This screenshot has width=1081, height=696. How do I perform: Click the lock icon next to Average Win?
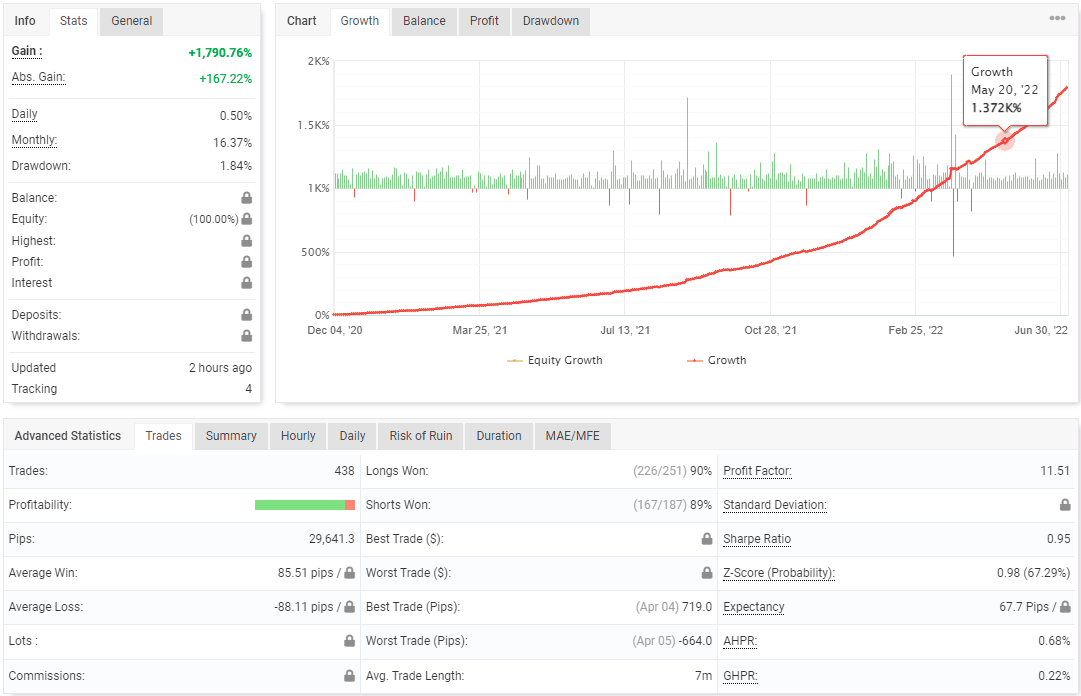[349, 573]
